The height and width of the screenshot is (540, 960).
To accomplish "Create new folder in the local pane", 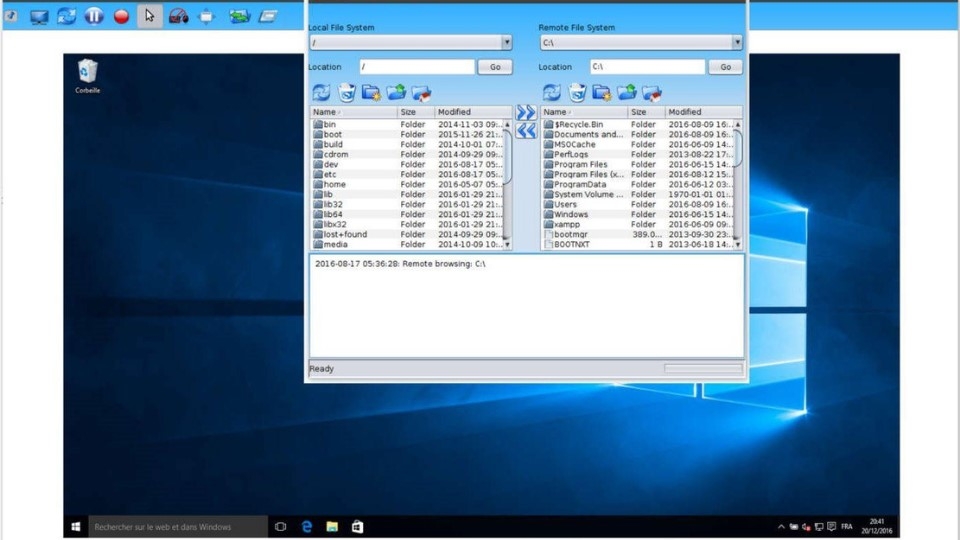I will [371, 93].
